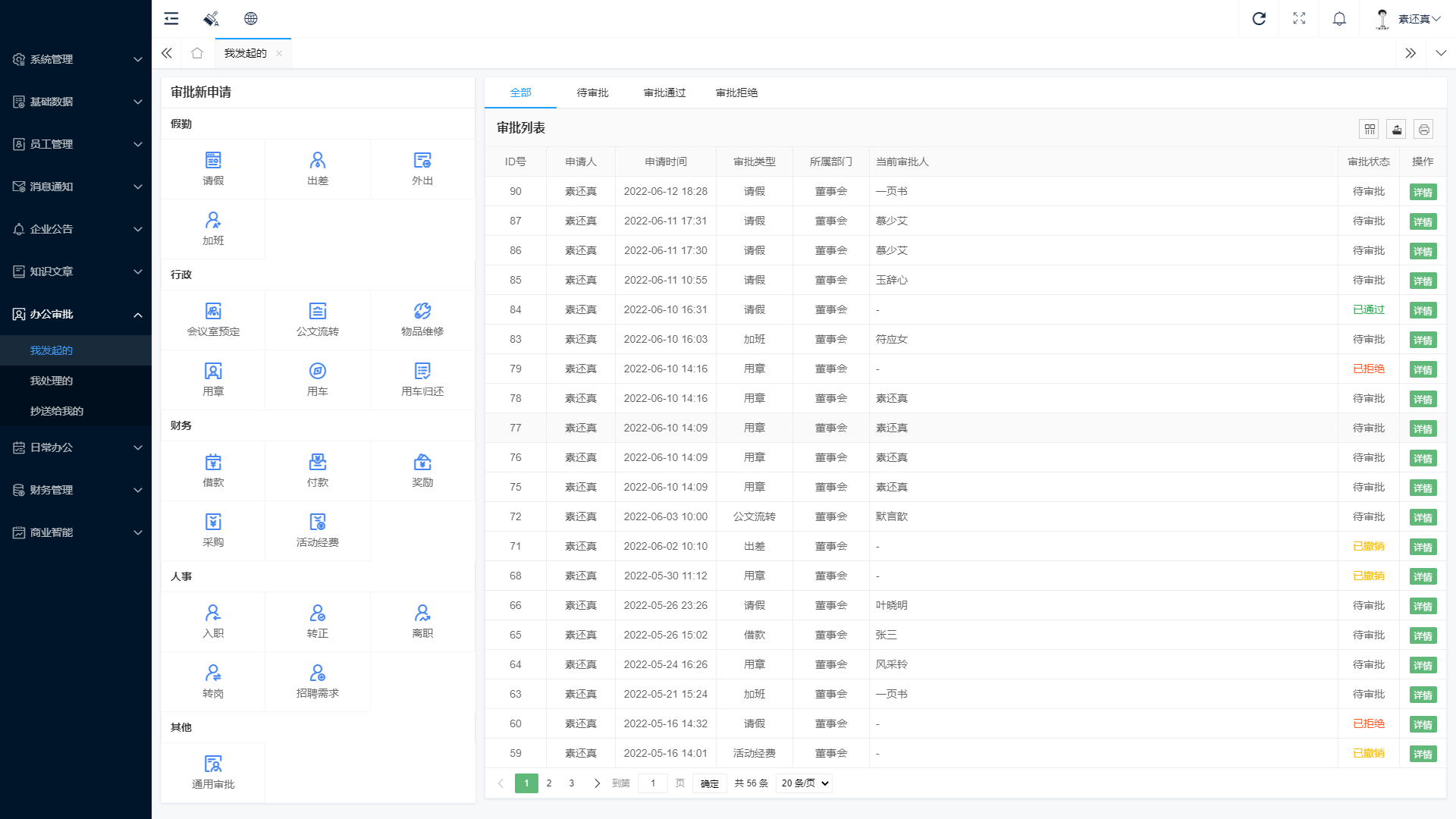Open the notification bell in the top bar
1456x819 pixels.
[1338, 18]
